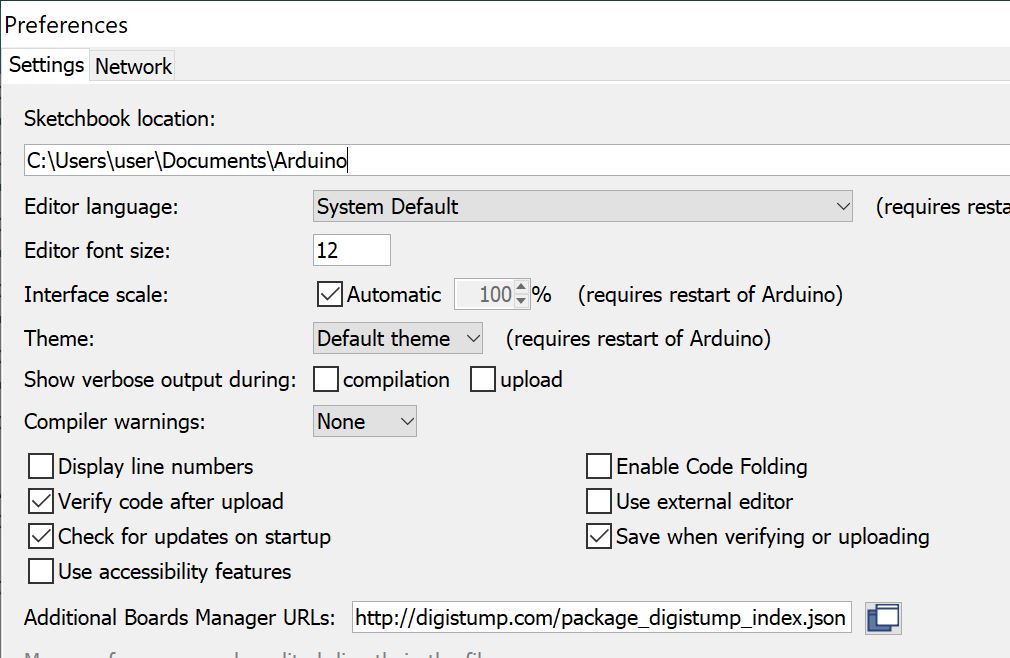The width and height of the screenshot is (1010, 658).
Task: Enable Use accessibility features
Action: point(41,572)
